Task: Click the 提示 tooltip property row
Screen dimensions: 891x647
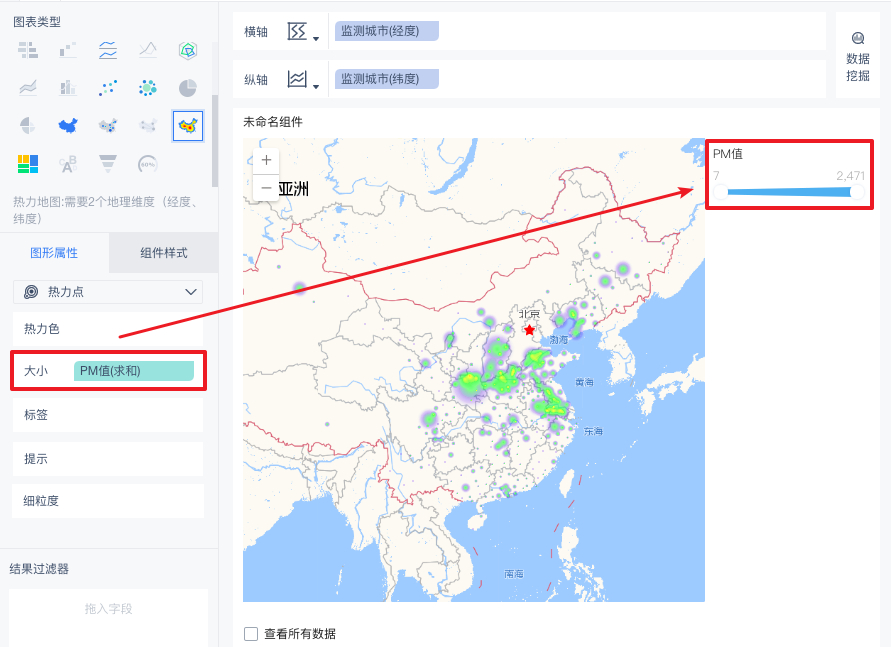Action: click(108, 459)
